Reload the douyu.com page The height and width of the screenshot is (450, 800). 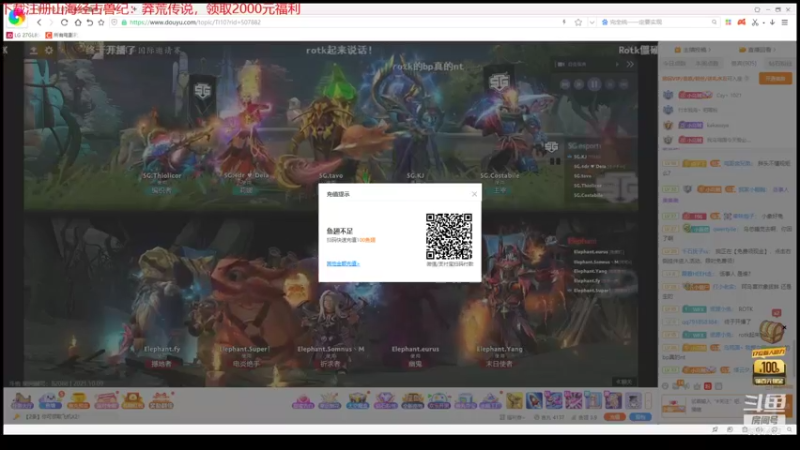[x=64, y=22]
